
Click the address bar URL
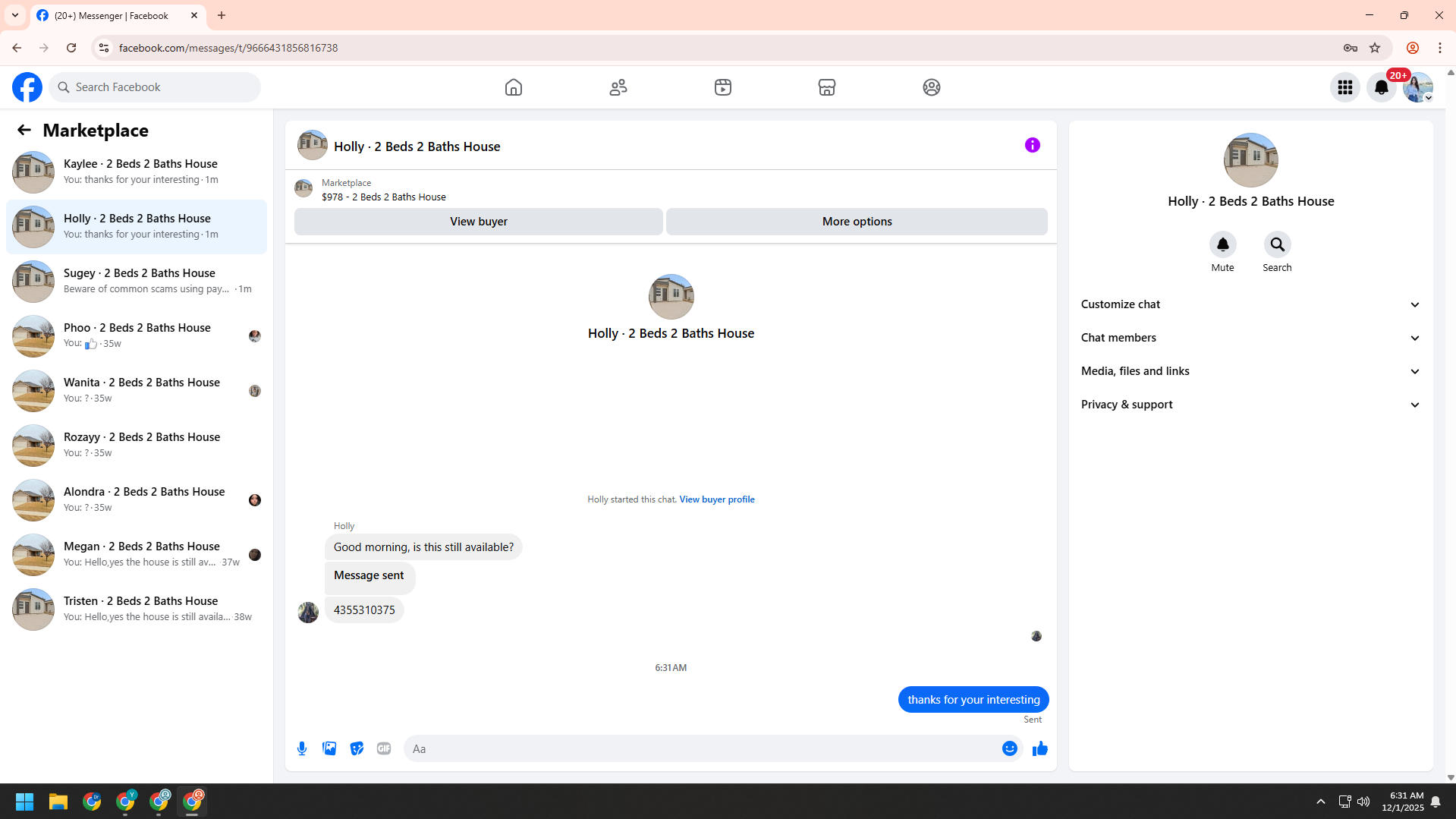pyautogui.click(x=228, y=48)
